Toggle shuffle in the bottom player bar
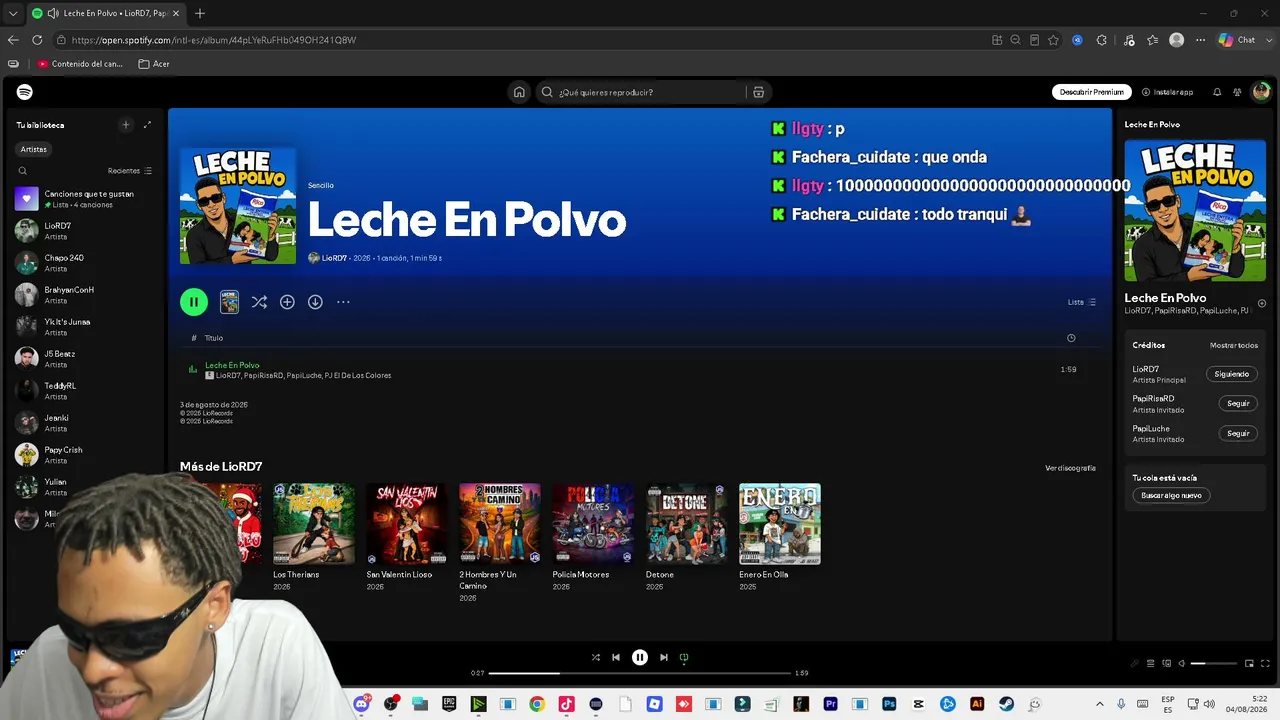Image resolution: width=1280 pixels, height=720 pixels. [x=596, y=657]
